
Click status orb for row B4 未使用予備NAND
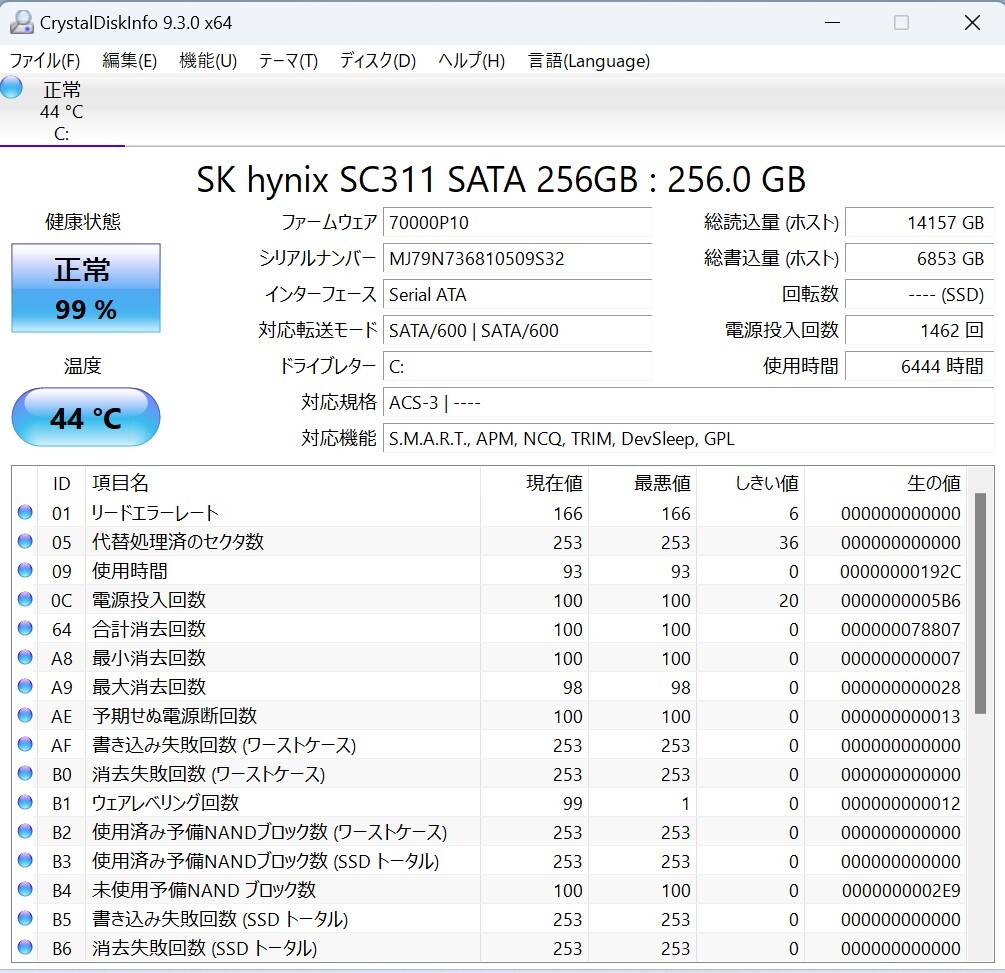point(25,889)
